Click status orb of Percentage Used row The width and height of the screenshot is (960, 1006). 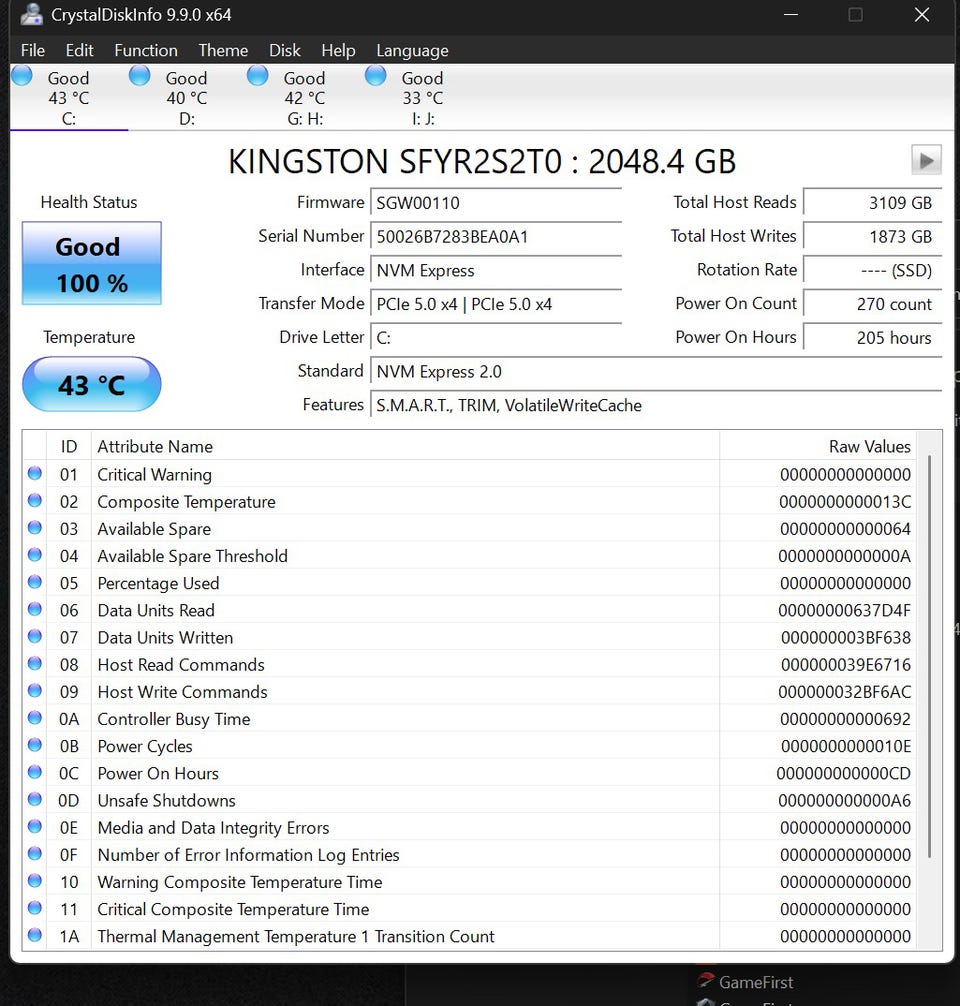35,582
